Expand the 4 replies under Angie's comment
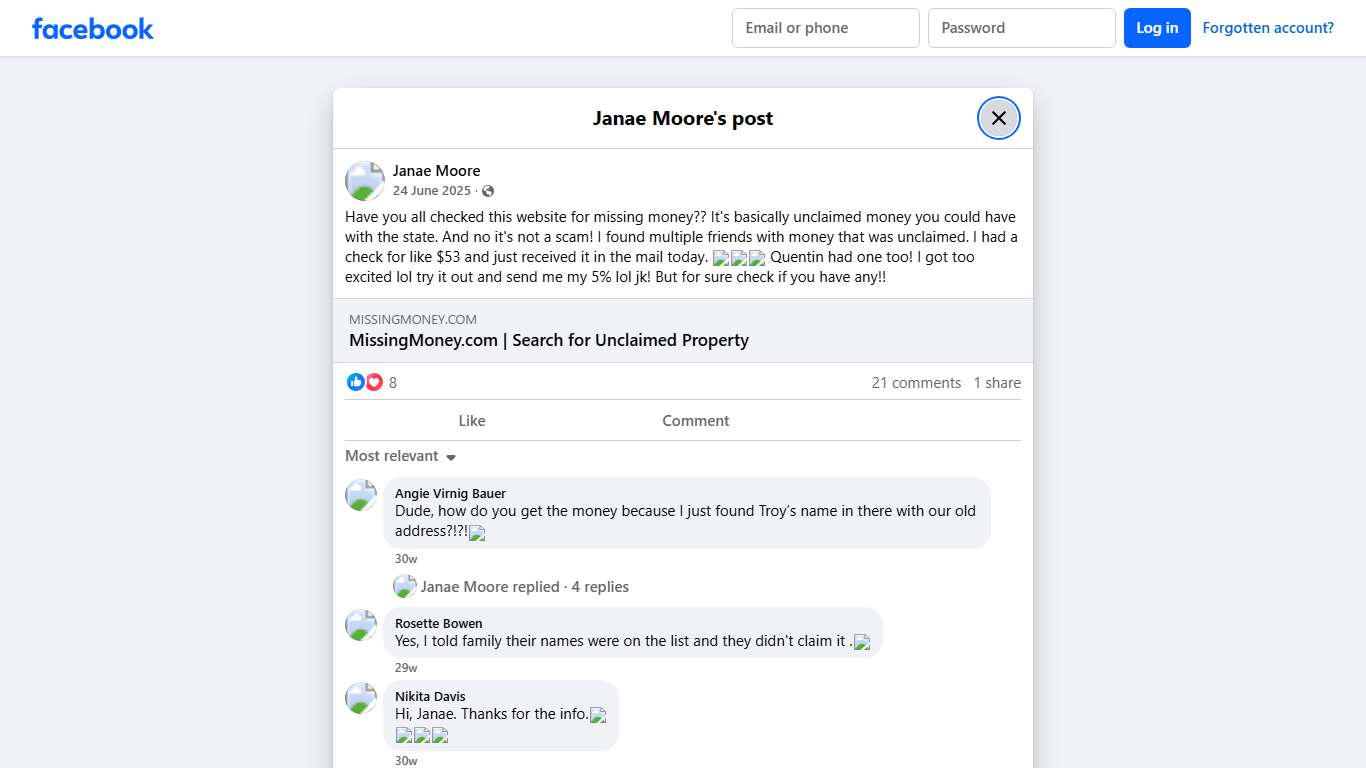The height and width of the screenshot is (768, 1366). [524, 586]
